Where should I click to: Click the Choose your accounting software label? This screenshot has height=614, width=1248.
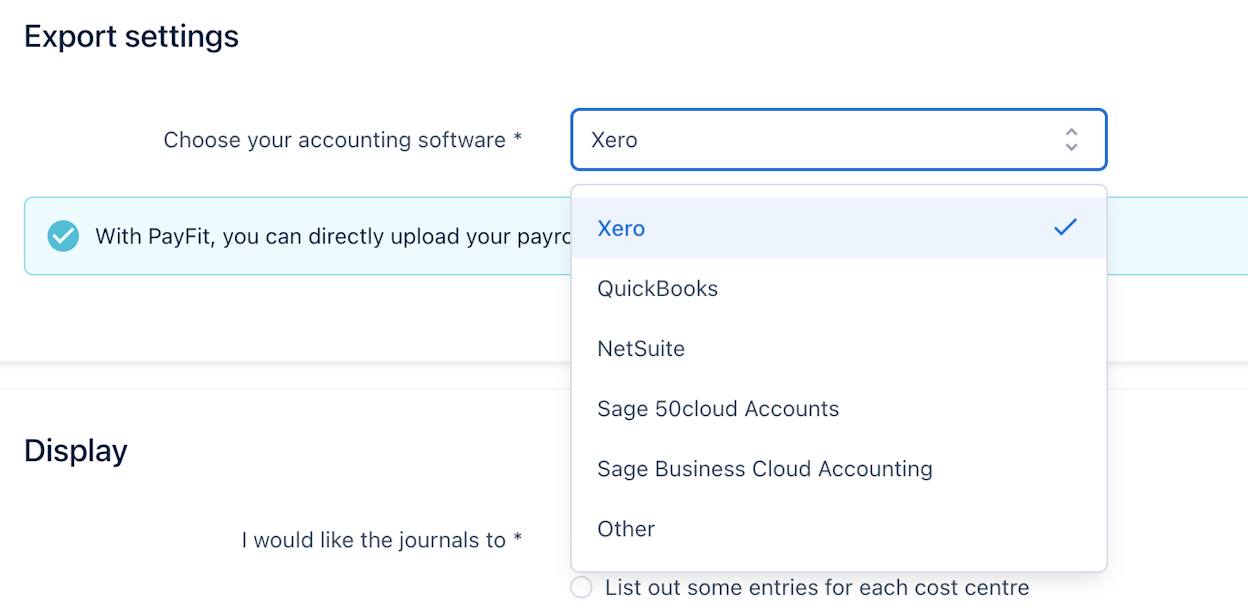click(x=343, y=140)
